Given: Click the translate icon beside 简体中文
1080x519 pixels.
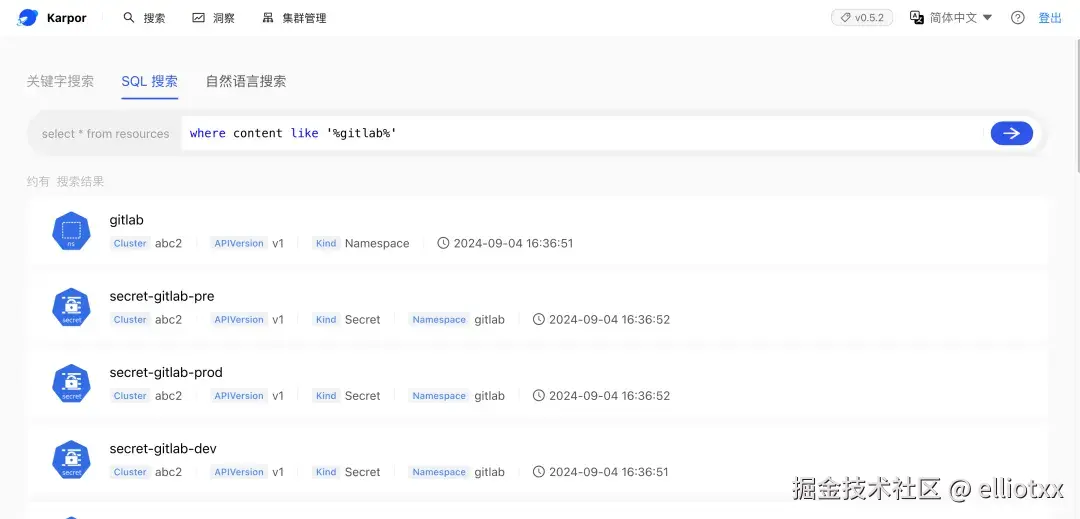Looking at the screenshot, I should click(x=916, y=18).
